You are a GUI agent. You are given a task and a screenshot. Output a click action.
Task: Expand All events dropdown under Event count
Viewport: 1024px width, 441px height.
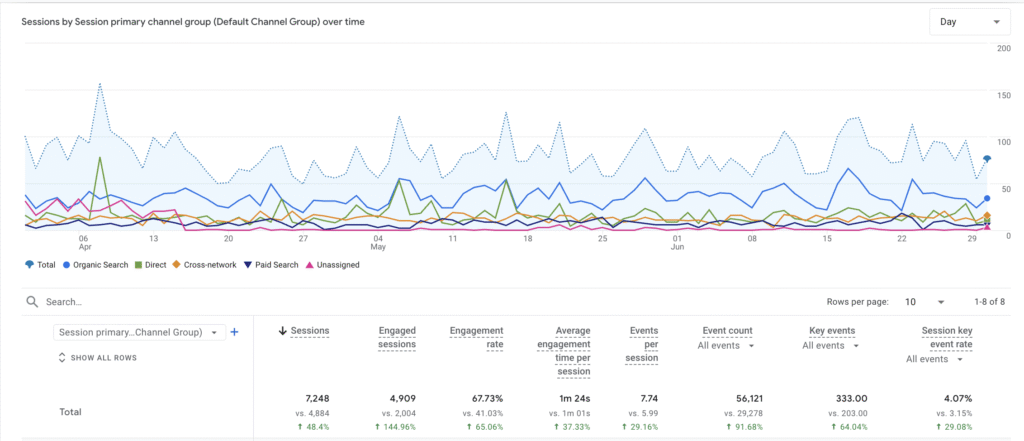point(725,346)
